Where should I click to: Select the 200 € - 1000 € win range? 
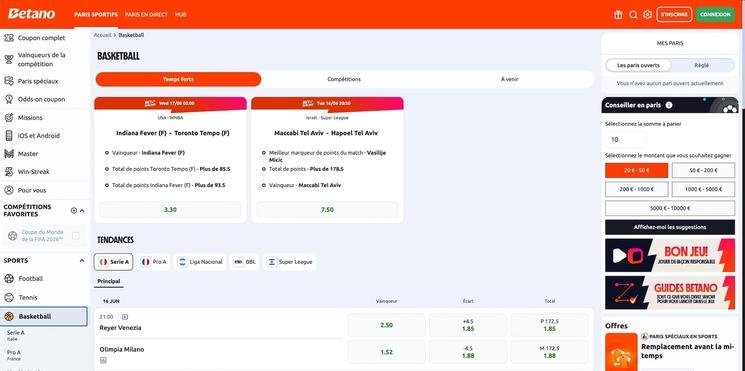(x=636, y=189)
